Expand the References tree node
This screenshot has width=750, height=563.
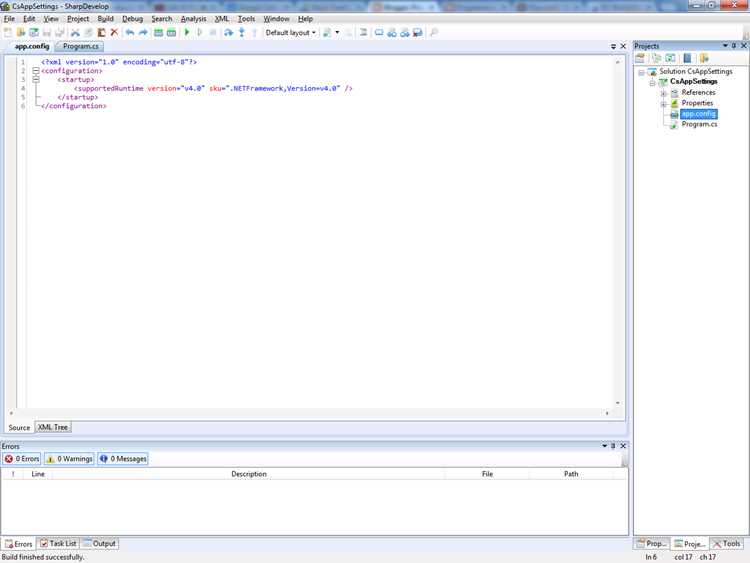[x=663, y=93]
